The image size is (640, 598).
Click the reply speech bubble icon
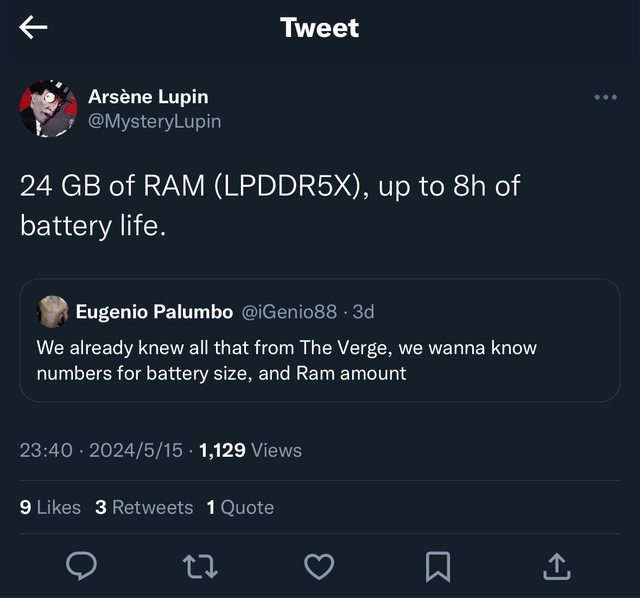click(81, 567)
